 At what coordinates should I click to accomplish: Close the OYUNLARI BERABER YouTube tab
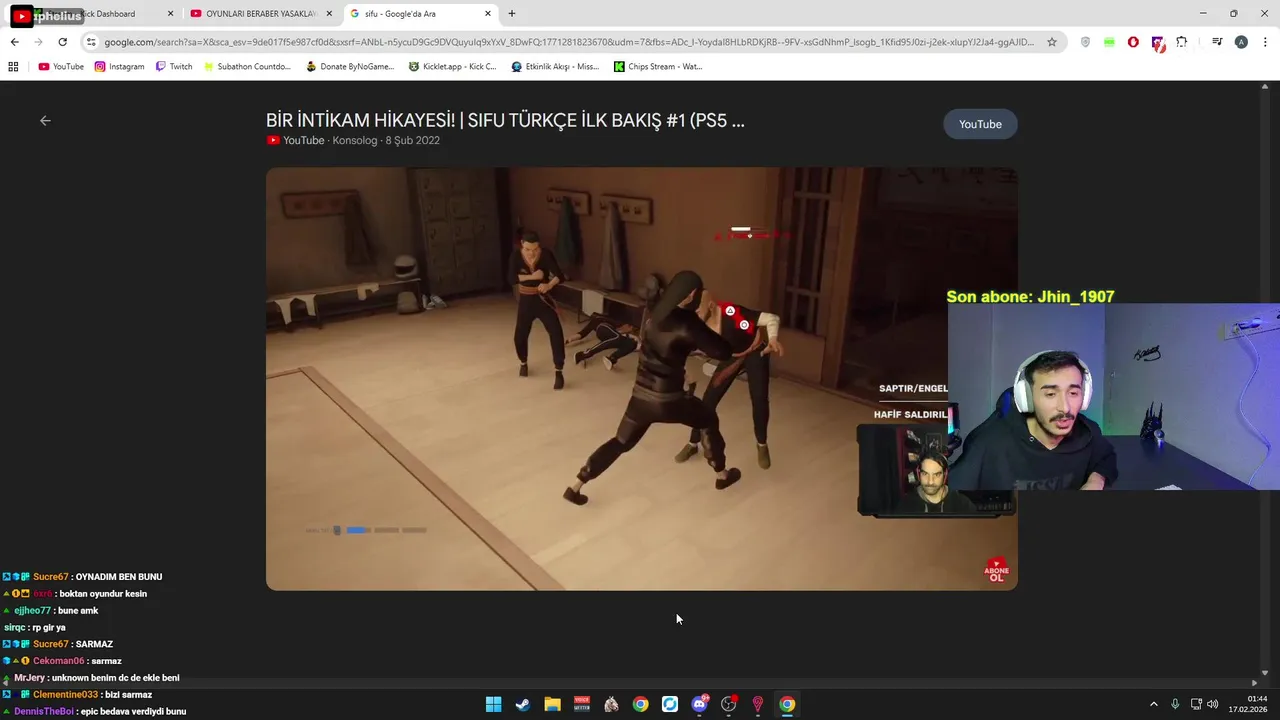click(x=329, y=14)
